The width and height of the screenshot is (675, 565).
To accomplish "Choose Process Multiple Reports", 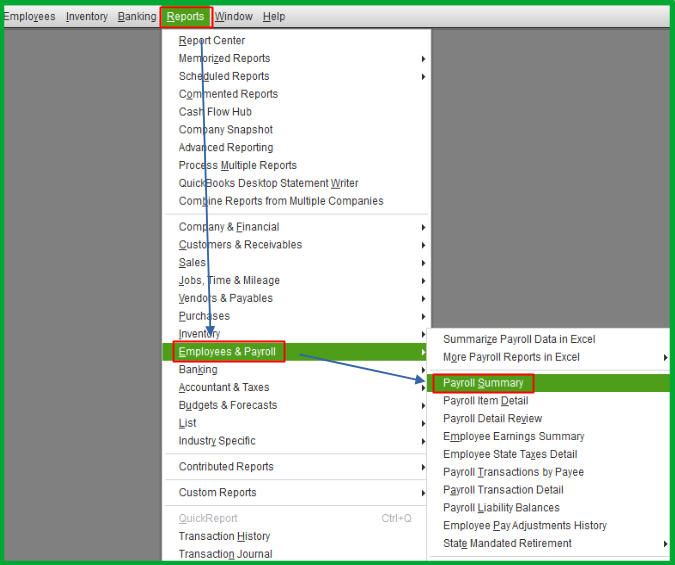I will [238, 165].
